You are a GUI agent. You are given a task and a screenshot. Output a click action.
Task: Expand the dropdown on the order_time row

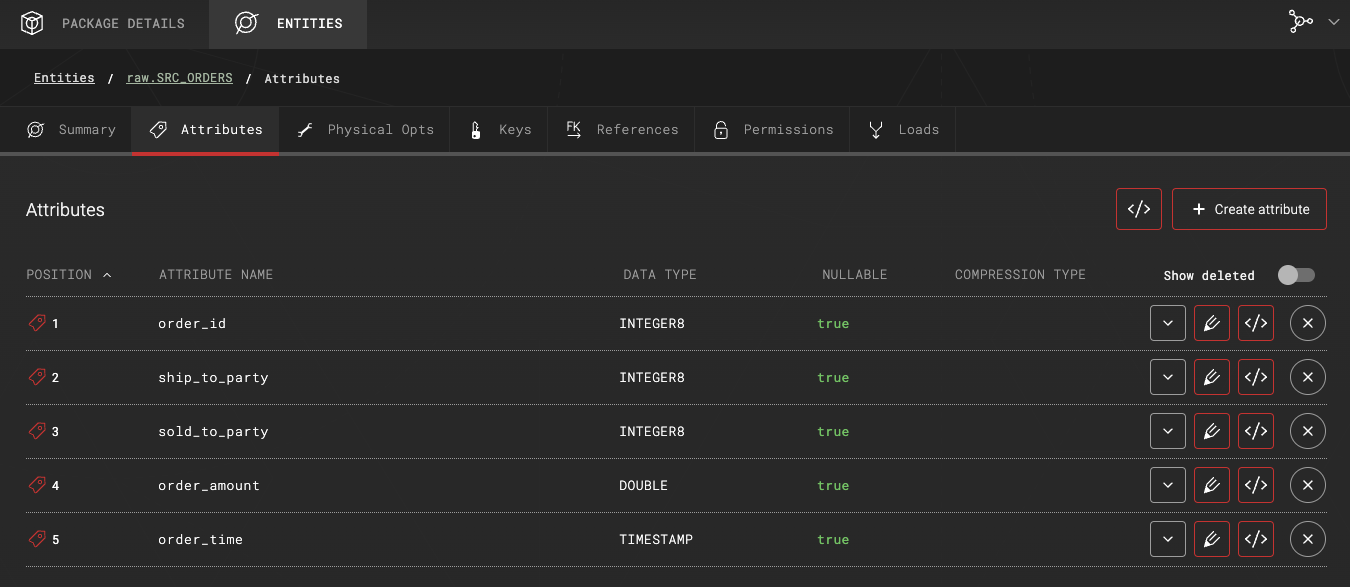point(1167,539)
